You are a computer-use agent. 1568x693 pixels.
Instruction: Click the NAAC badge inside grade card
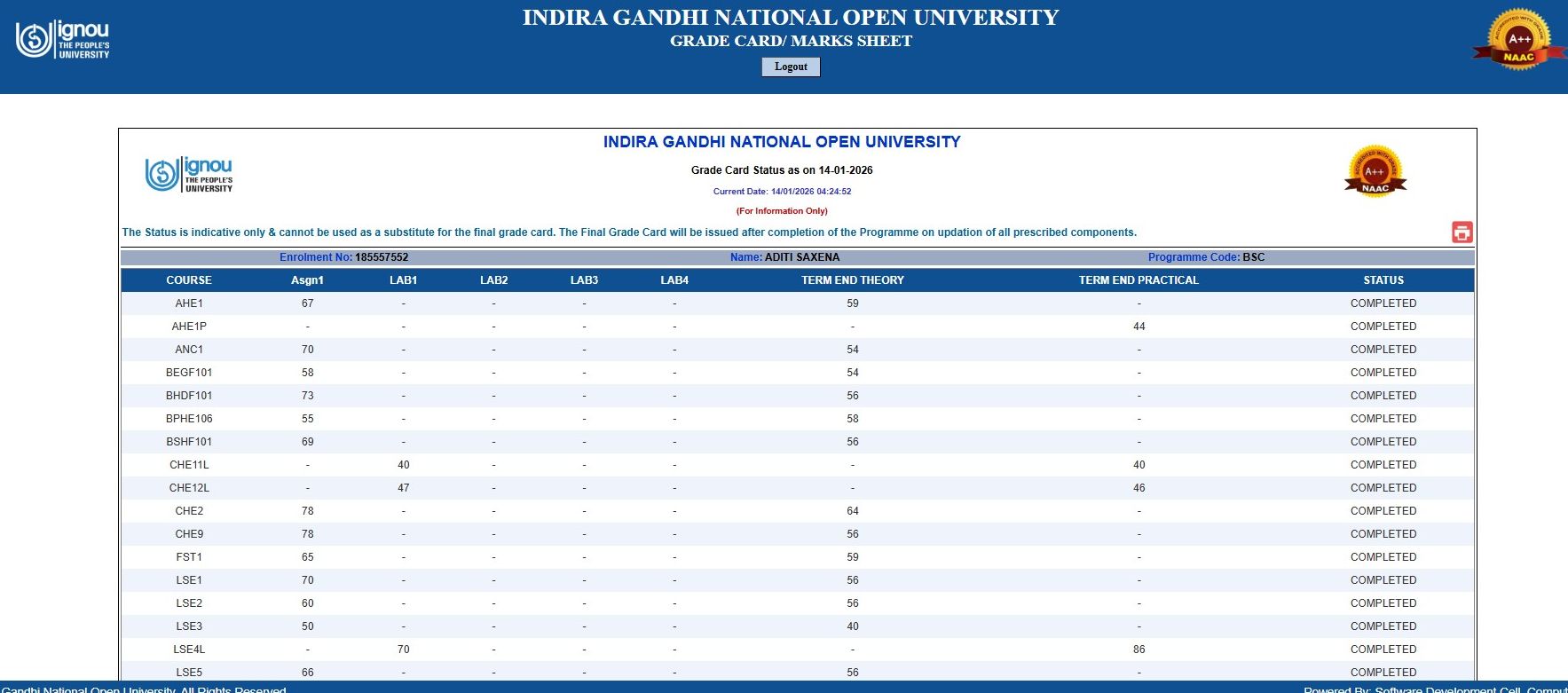[x=1375, y=171]
